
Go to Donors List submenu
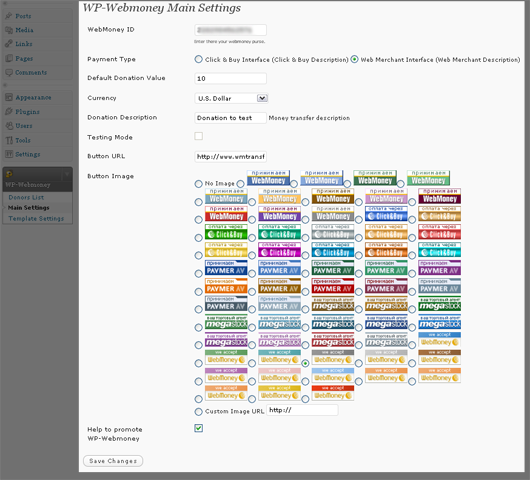(26, 197)
